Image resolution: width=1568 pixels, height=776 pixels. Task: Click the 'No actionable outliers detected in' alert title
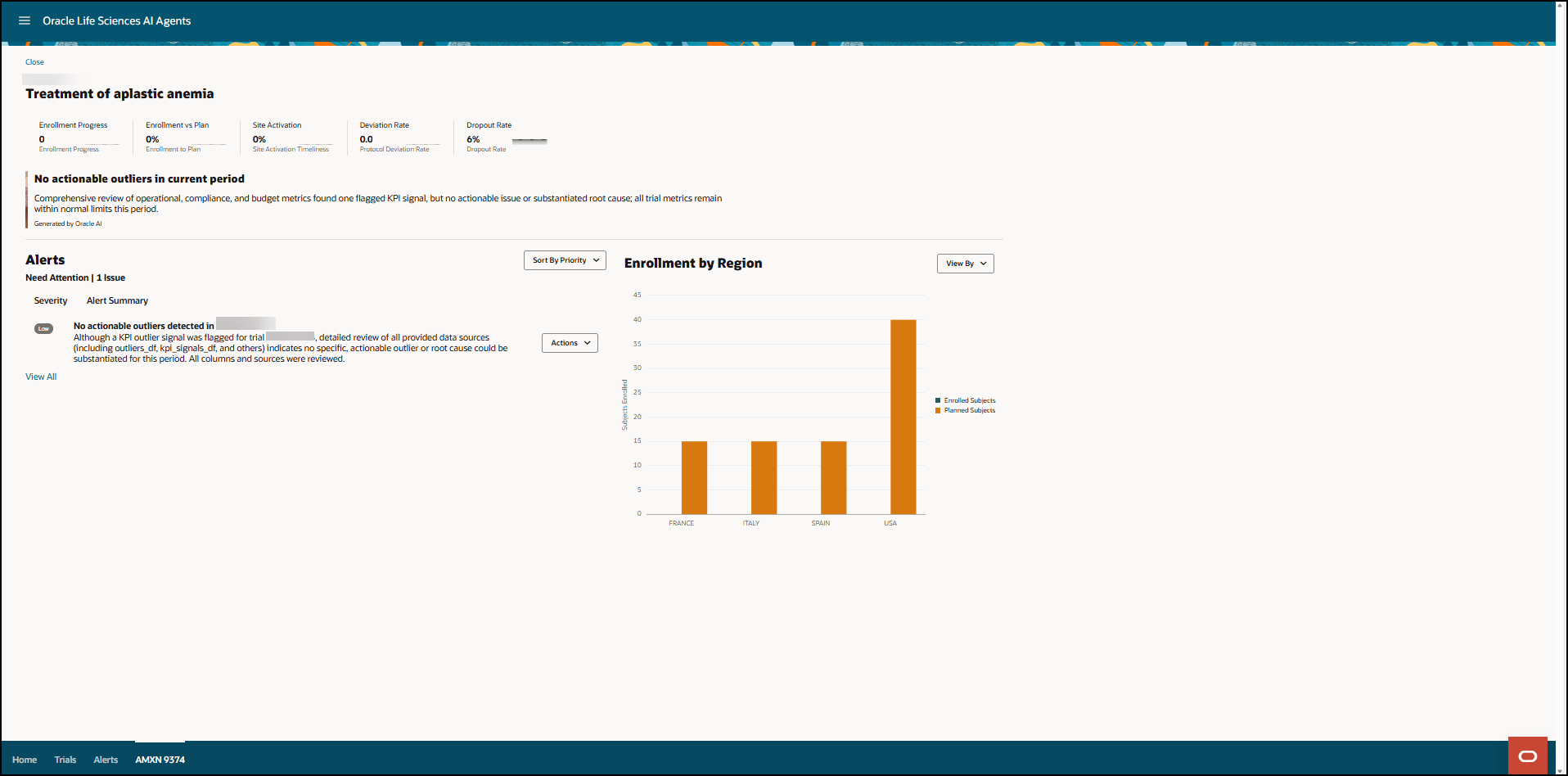(x=143, y=326)
